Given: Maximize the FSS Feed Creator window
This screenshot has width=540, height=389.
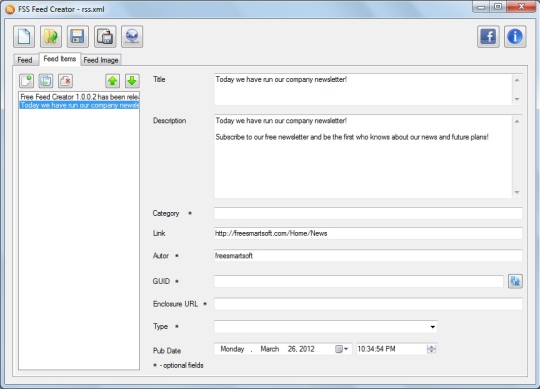Looking at the screenshot, I should [x=498, y=7].
